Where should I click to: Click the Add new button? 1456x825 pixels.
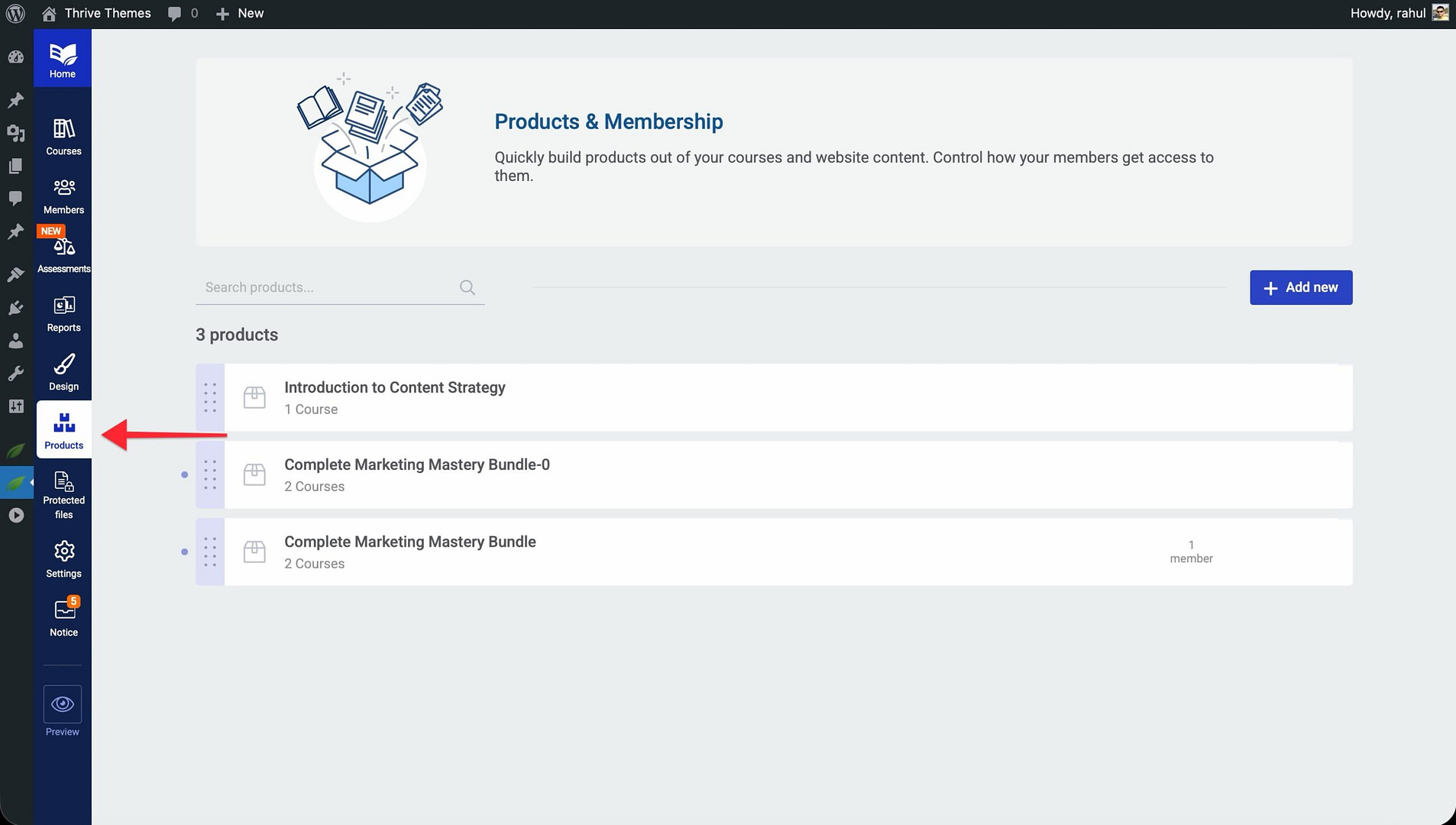[x=1300, y=287]
